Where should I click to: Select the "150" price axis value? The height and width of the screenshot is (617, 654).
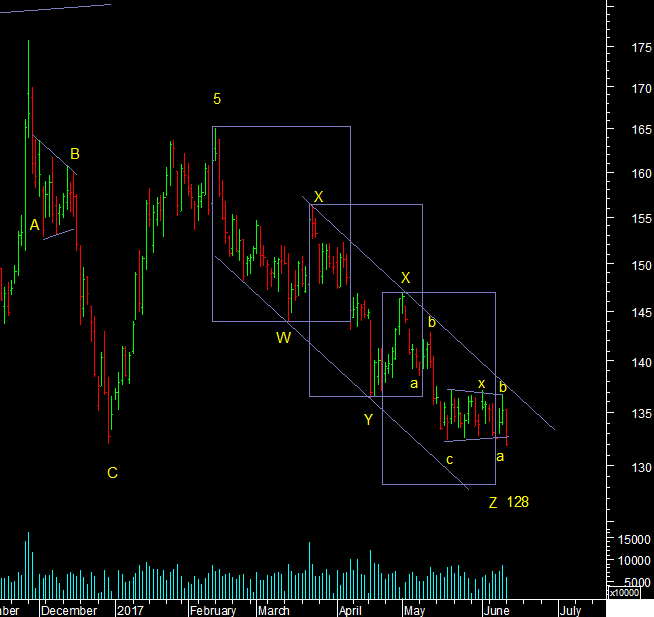pos(641,265)
